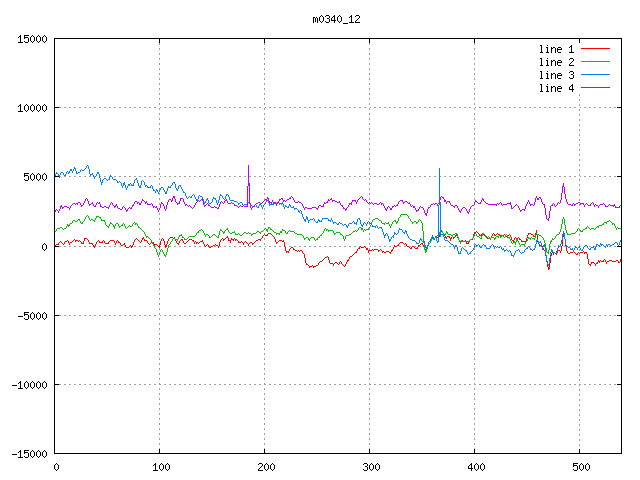Click the "line 4" legend label

point(557,88)
